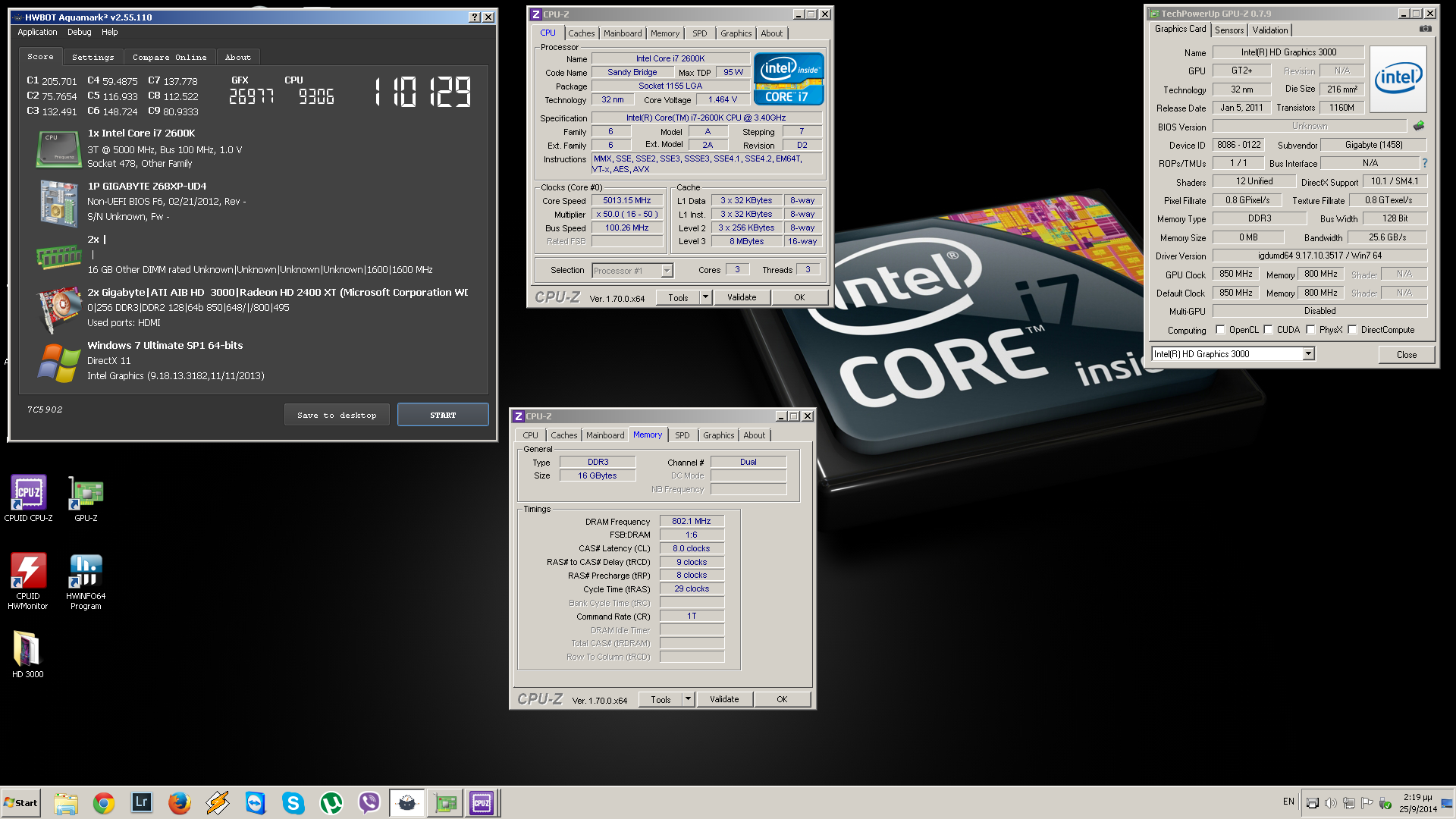The width and height of the screenshot is (1456, 819).
Task: Click the volume speaker tray icon
Action: point(1330,803)
